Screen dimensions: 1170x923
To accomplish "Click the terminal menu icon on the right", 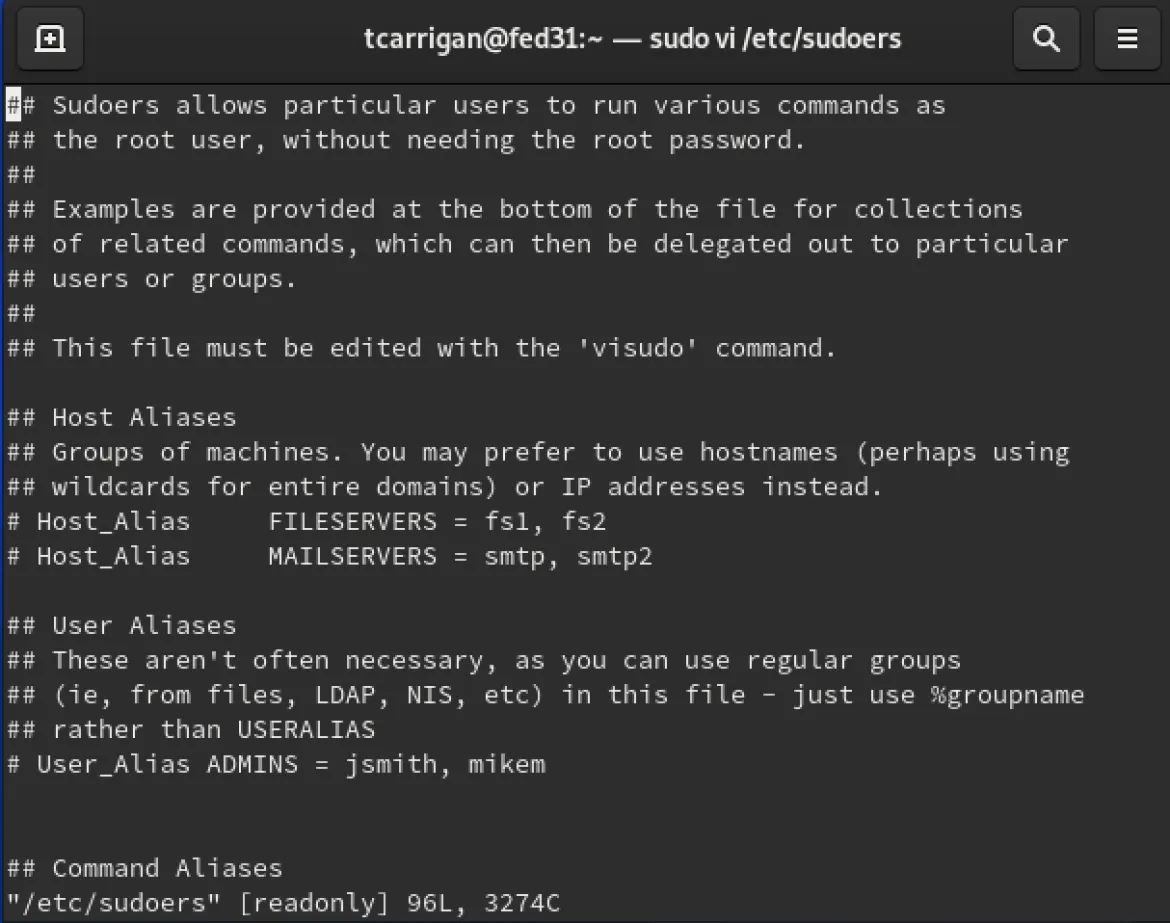I will (1127, 38).
